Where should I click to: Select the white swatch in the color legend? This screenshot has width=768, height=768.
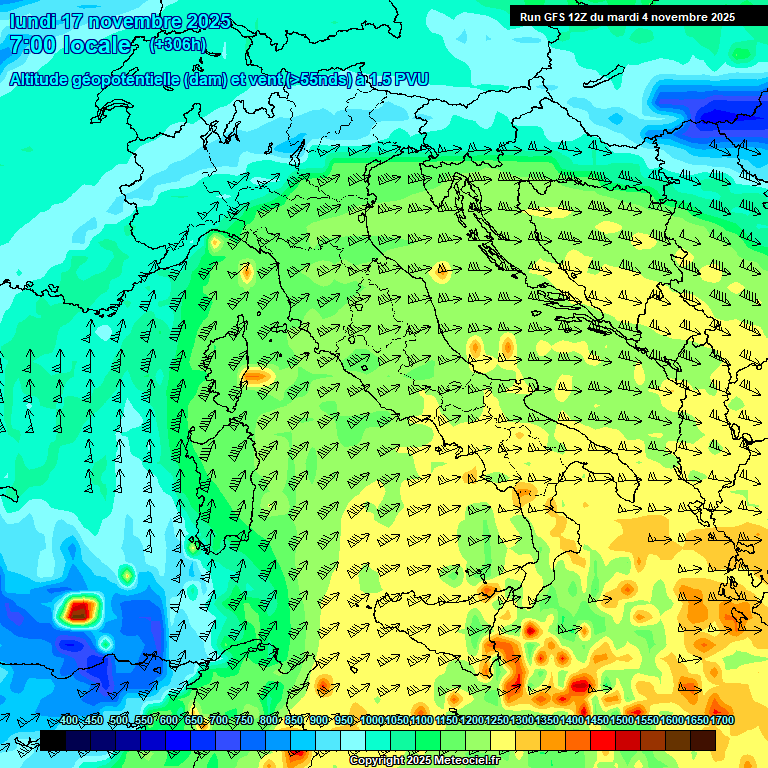pyautogui.click(x=353, y=741)
